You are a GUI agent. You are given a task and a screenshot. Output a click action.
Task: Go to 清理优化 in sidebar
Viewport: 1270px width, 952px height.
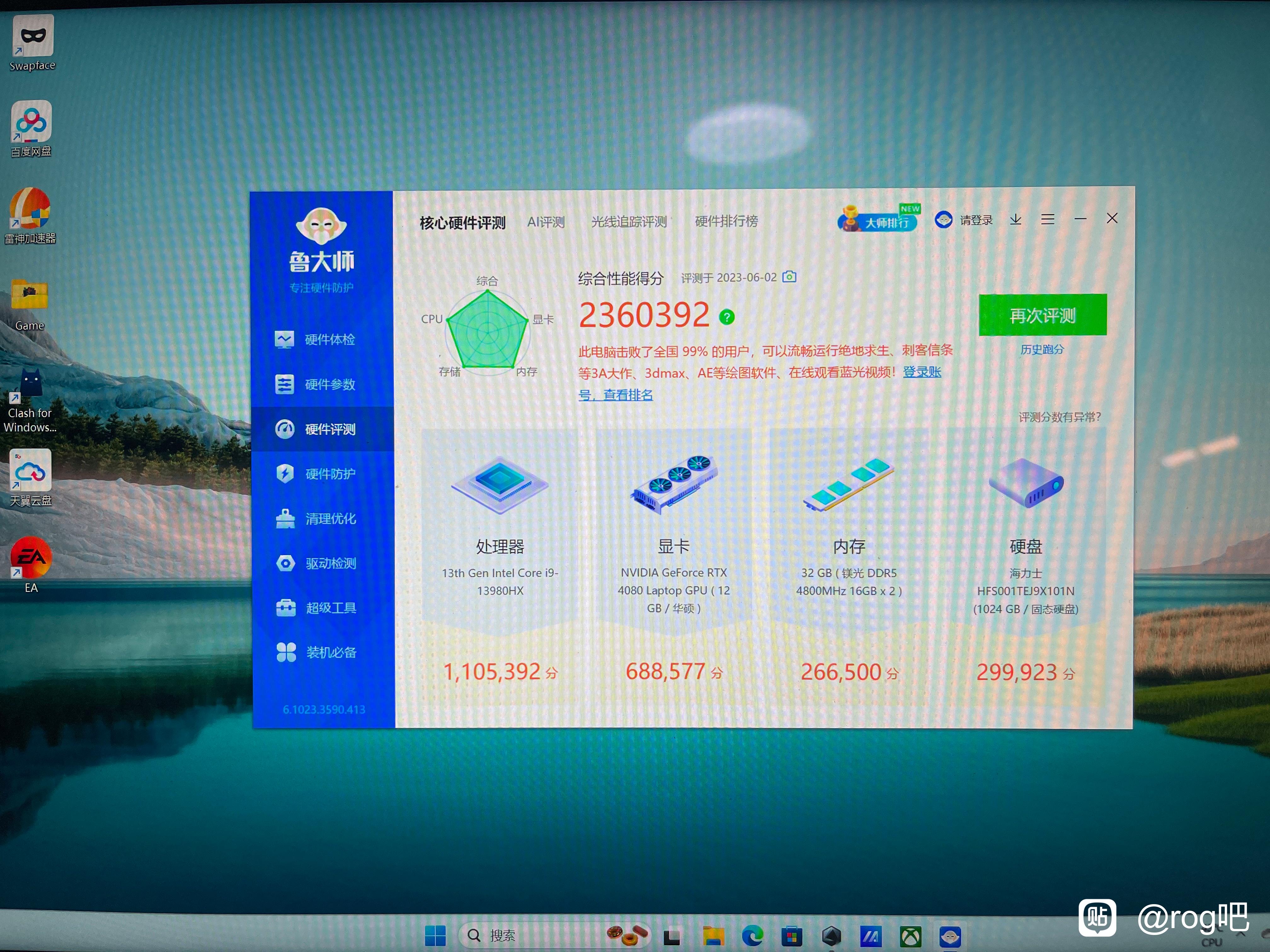tap(323, 518)
